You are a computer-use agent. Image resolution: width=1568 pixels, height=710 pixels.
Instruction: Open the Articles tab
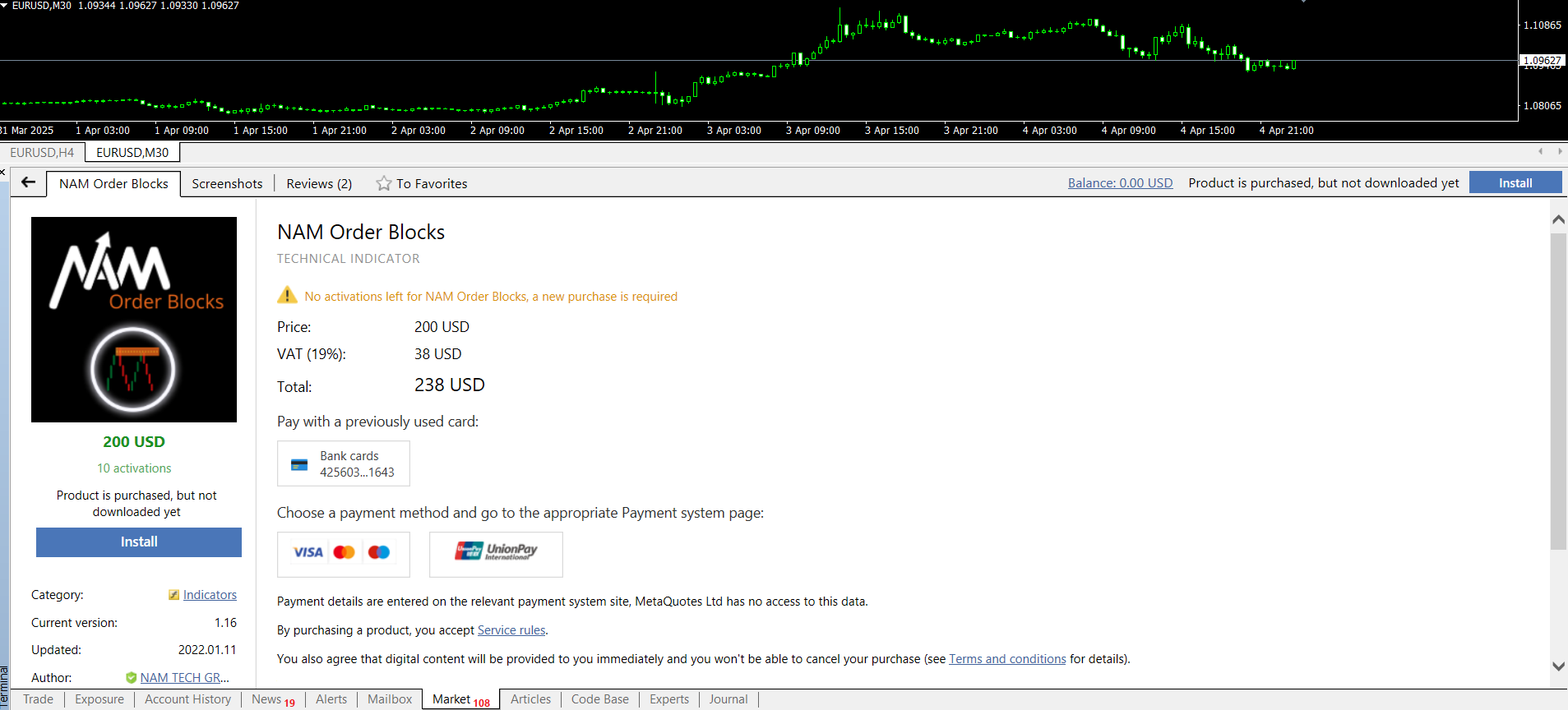pyautogui.click(x=530, y=699)
